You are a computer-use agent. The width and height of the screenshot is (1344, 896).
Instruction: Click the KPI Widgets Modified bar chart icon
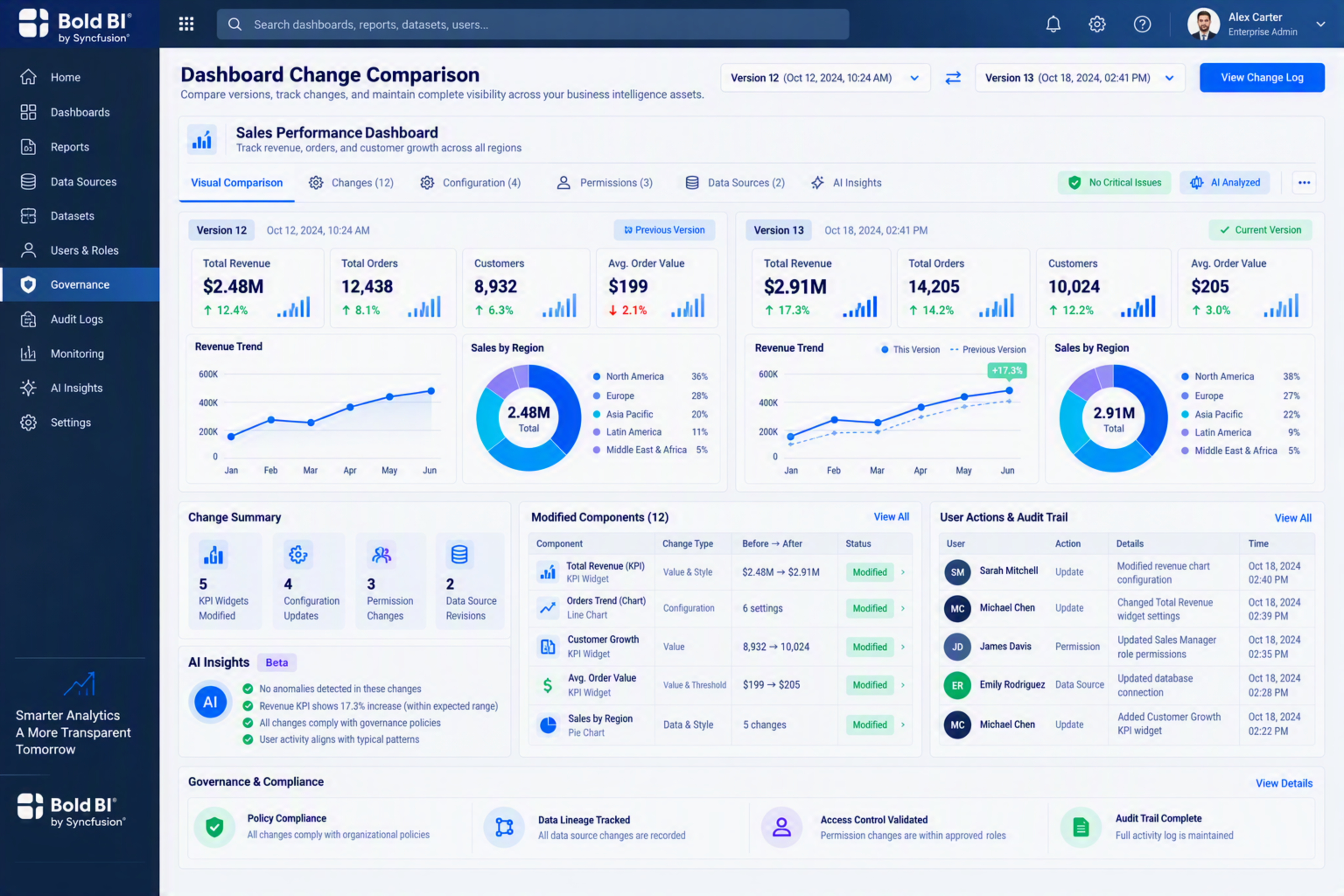point(213,554)
